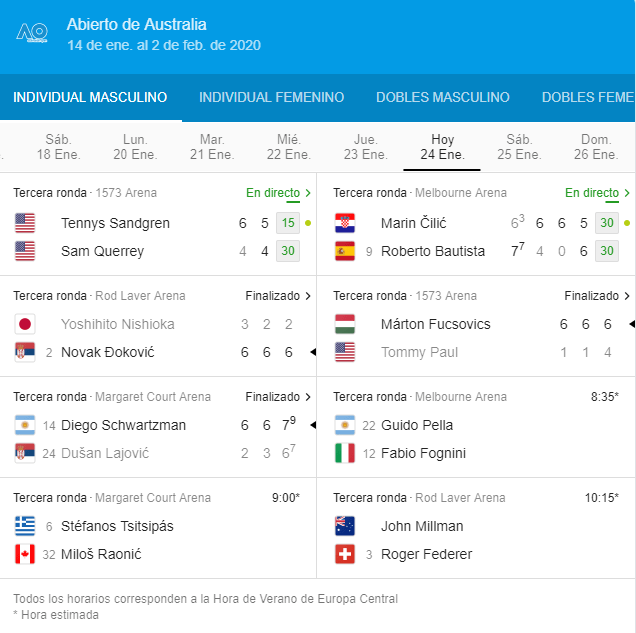Click the Australia flag next to John Millman
636x633 pixels.
(x=345, y=526)
